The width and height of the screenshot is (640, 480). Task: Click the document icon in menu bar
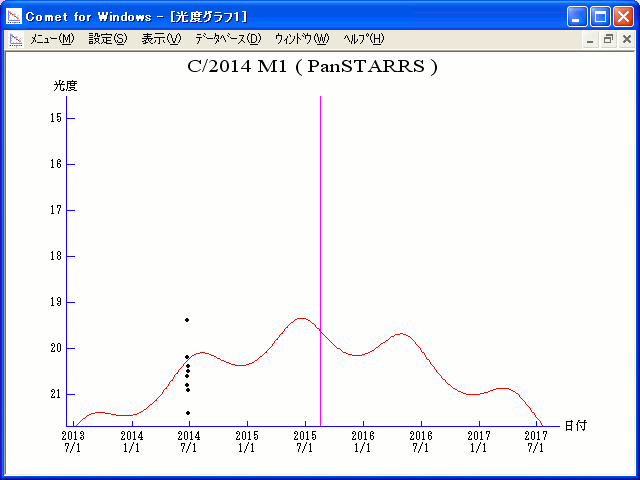tap(16, 40)
